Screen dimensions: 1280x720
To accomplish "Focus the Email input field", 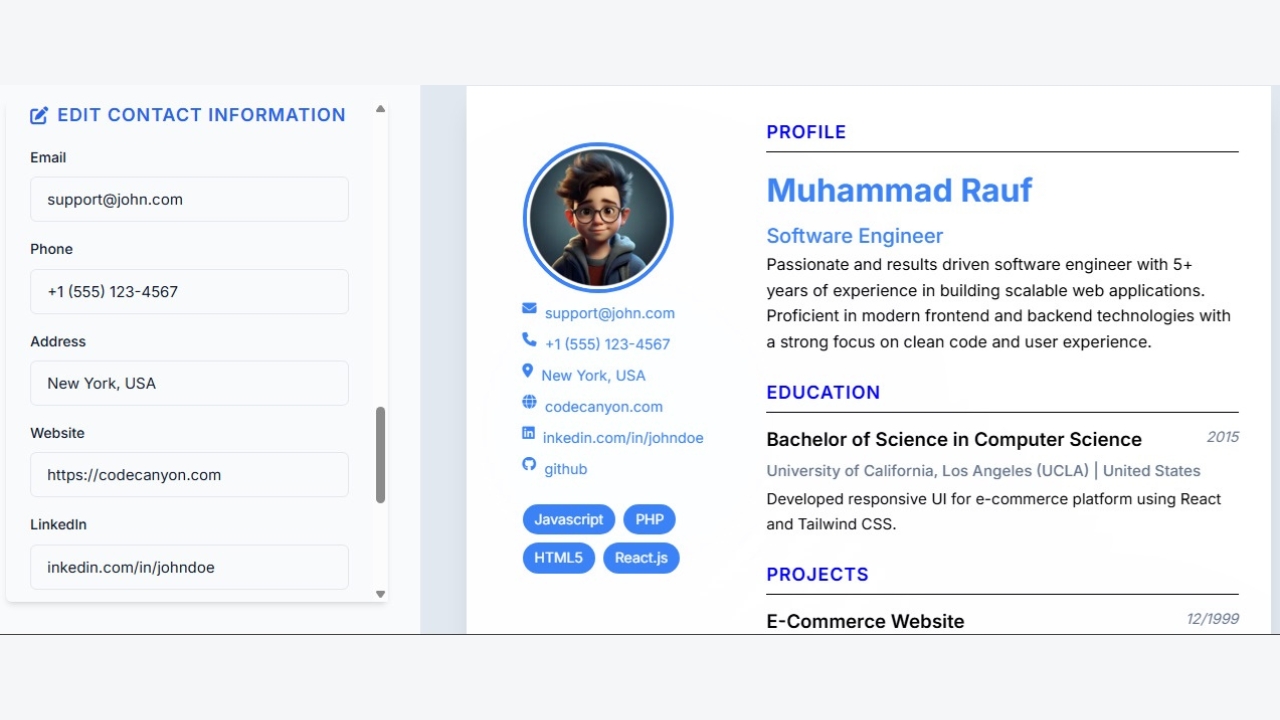I will [x=189, y=199].
